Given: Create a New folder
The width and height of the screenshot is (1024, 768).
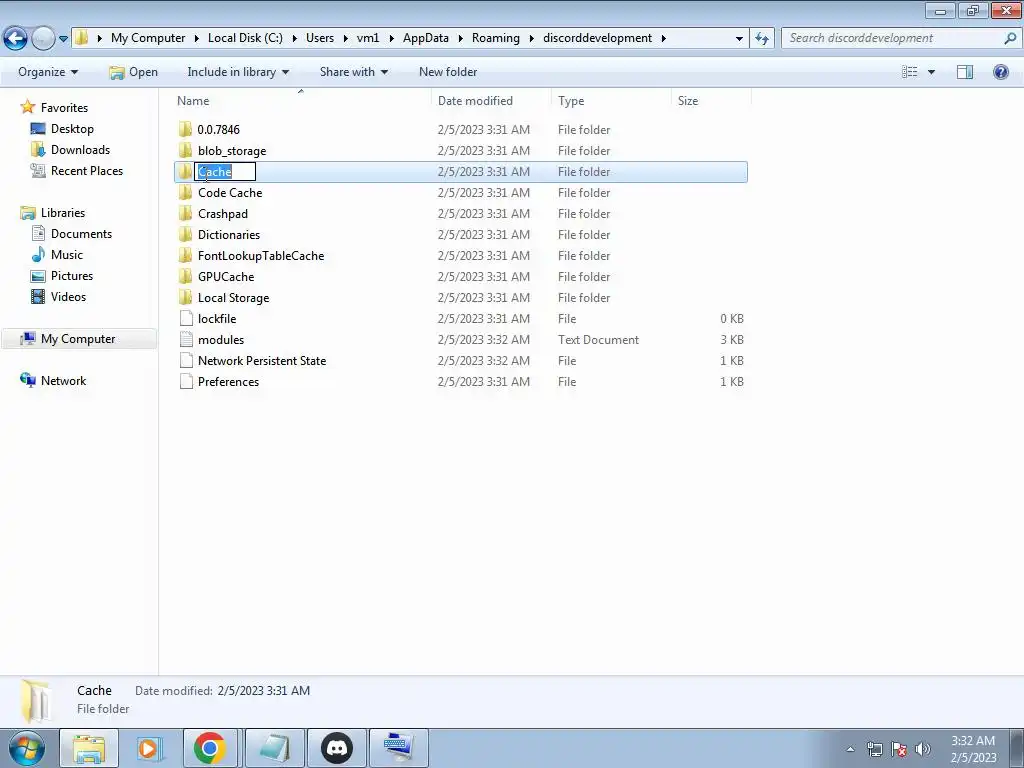Looking at the screenshot, I should [x=448, y=72].
